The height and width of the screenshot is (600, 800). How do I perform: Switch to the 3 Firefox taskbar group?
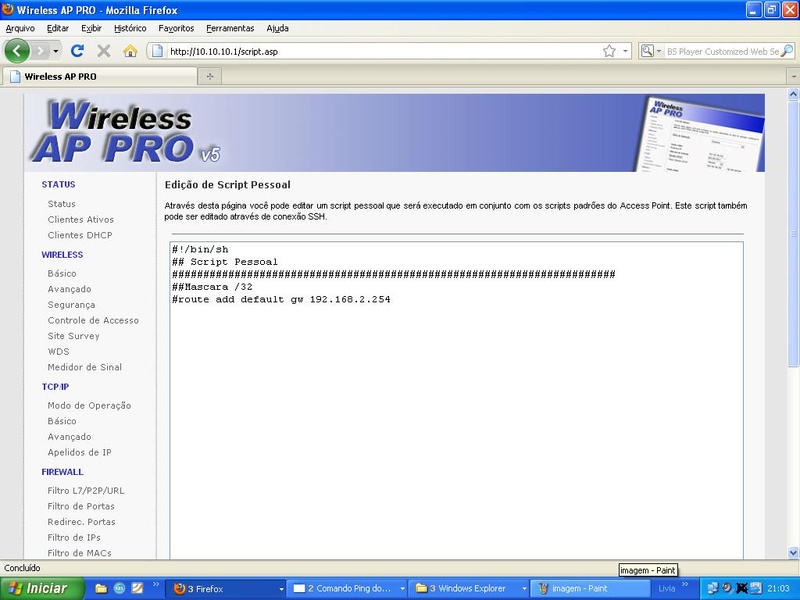coord(228,589)
